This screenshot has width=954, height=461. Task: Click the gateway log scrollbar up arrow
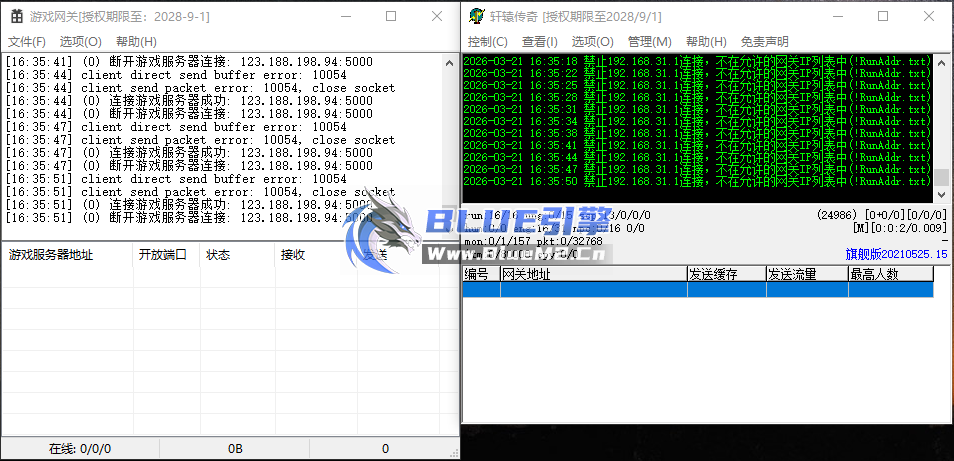pyautogui.click(x=449, y=62)
